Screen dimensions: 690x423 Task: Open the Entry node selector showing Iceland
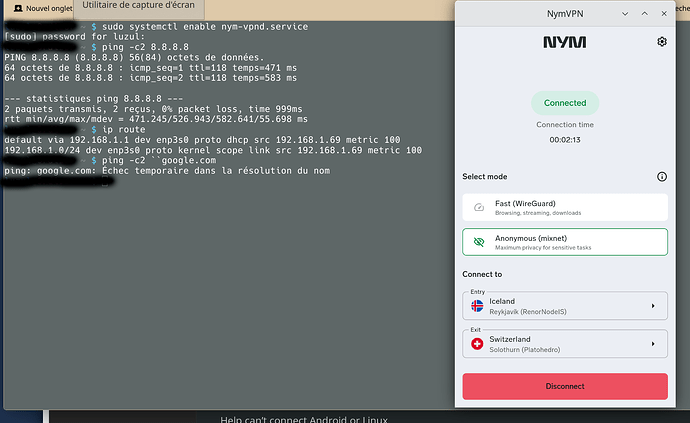tap(565, 305)
